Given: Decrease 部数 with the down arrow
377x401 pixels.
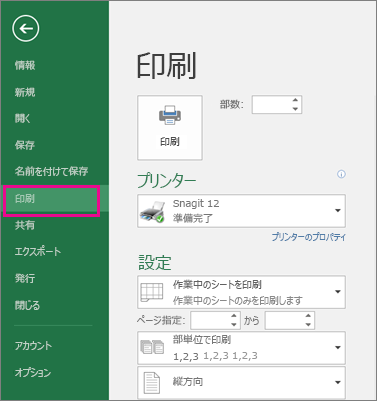Looking at the screenshot, I should coord(295,109).
